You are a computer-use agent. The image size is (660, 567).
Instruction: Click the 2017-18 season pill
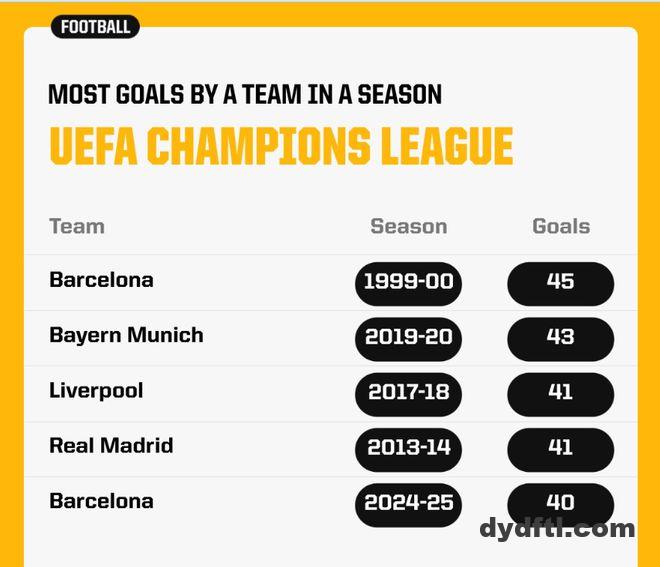click(408, 392)
